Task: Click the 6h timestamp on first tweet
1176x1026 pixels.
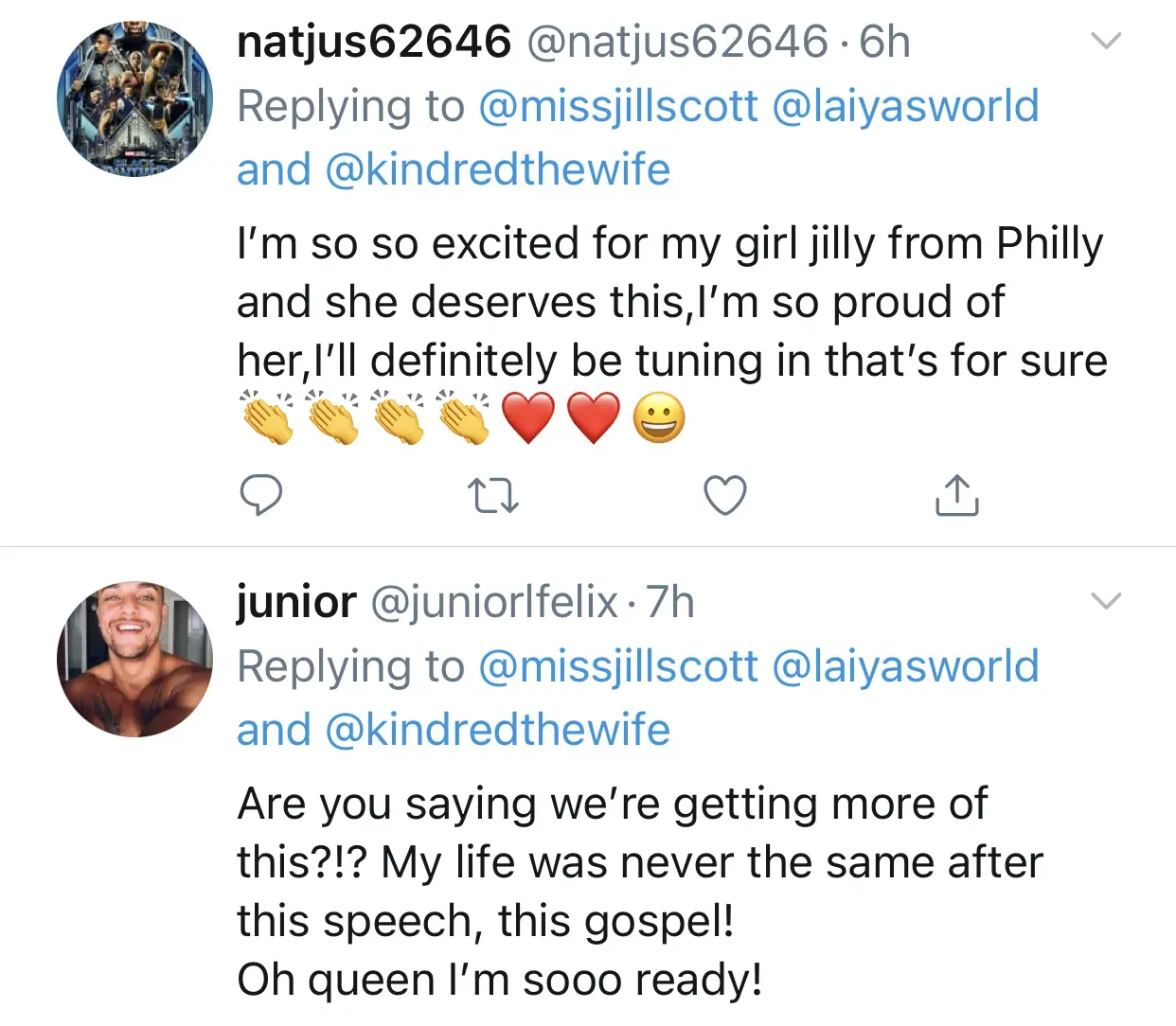Action: click(884, 42)
